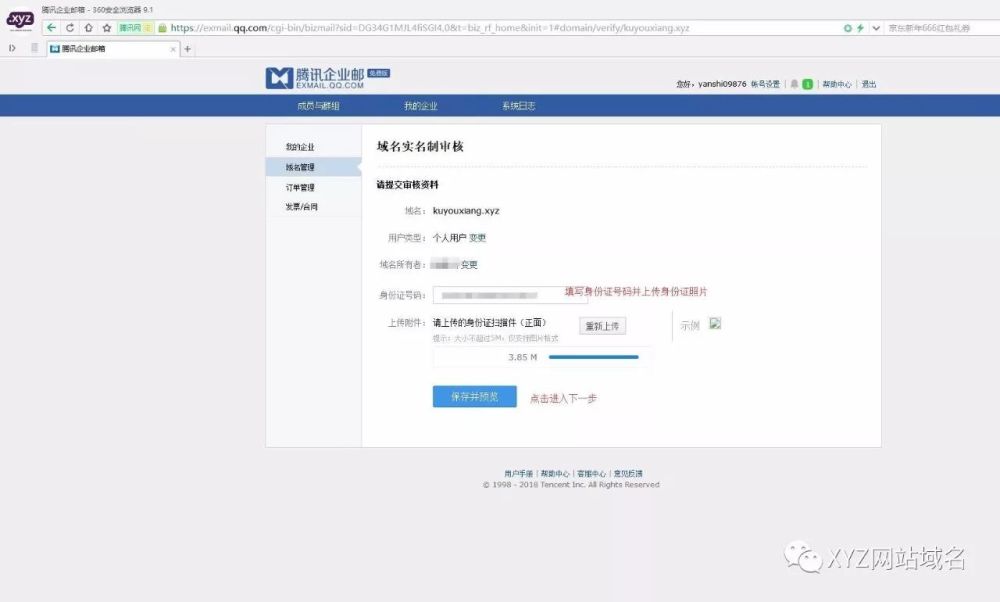Click the notification bell icon
This screenshot has height=602, width=1000.
click(x=794, y=84)
